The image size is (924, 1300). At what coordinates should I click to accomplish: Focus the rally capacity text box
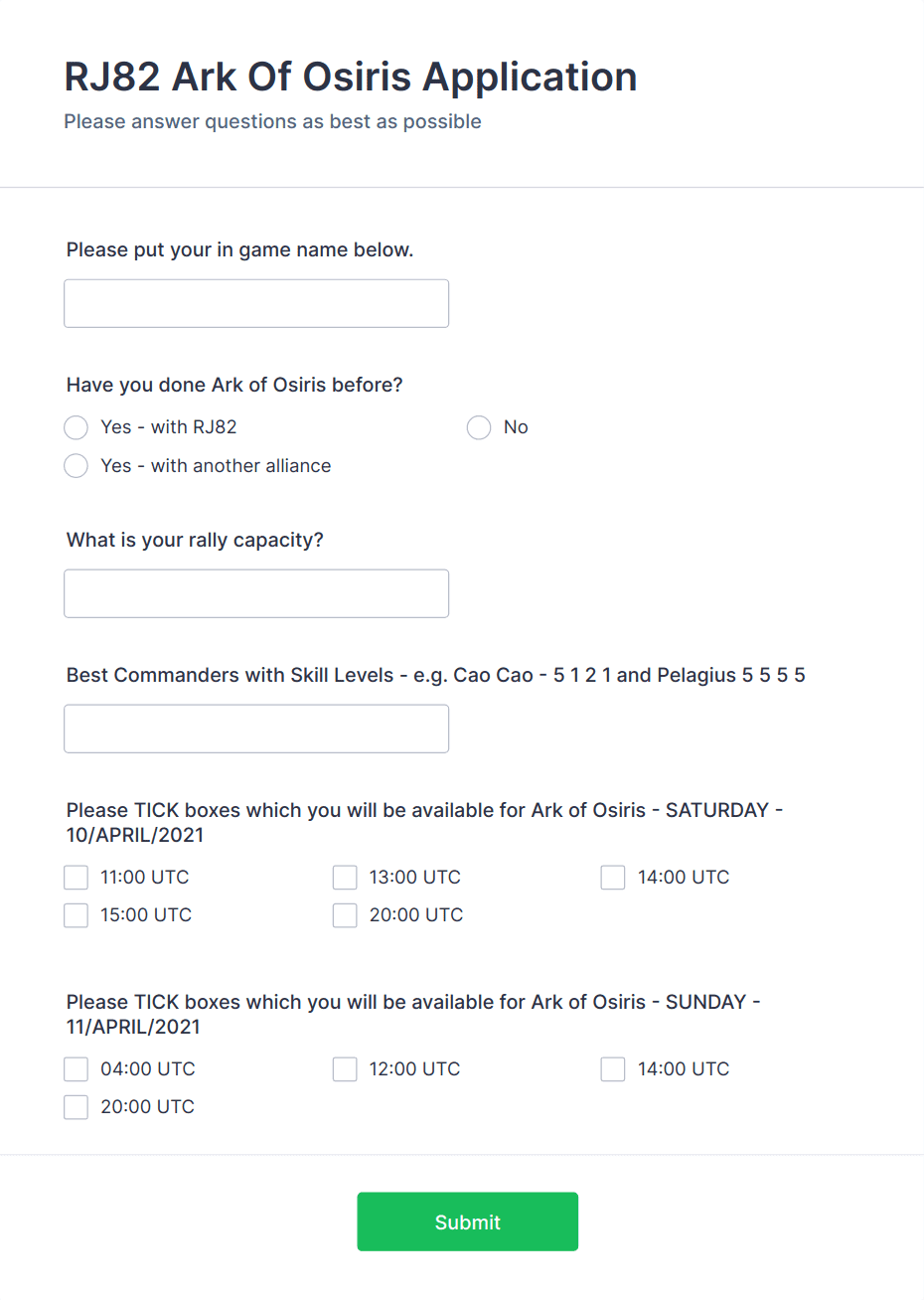(x=255, y=593)
